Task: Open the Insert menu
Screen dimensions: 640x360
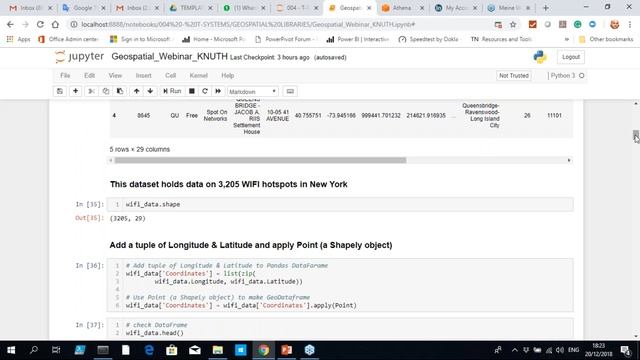Action: coord(143,76)
